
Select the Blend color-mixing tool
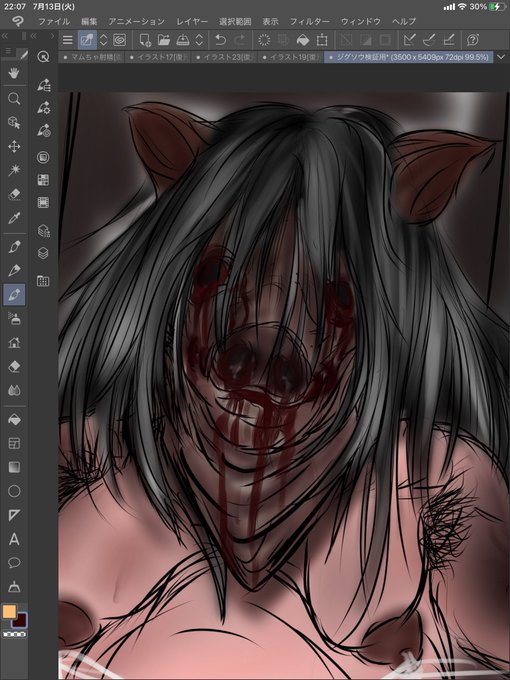click(14, 391)
